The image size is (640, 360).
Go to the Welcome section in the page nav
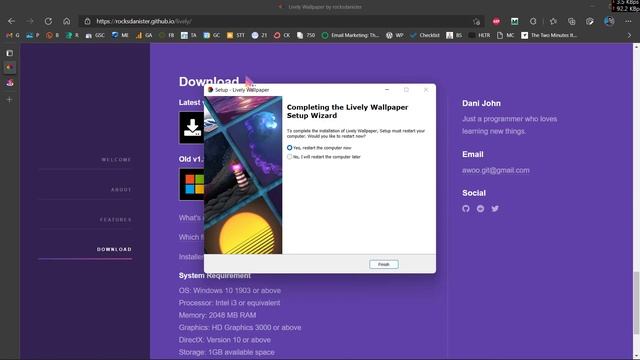pyautogui.click(x=116, y=160)
